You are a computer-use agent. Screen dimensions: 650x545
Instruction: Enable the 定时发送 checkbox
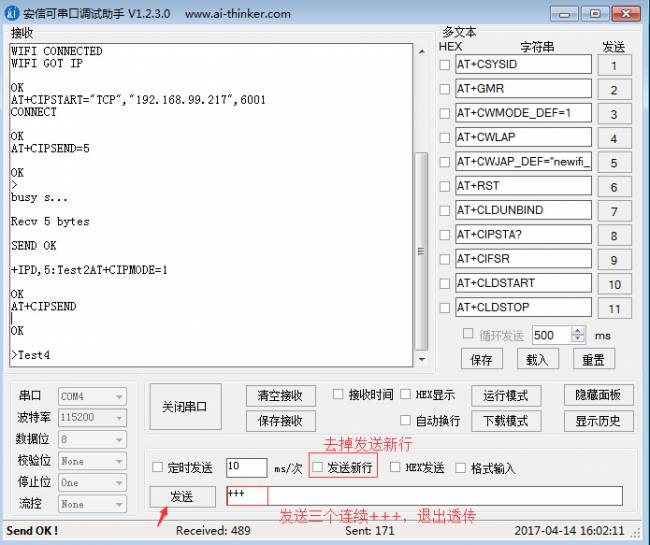[158, 467]
